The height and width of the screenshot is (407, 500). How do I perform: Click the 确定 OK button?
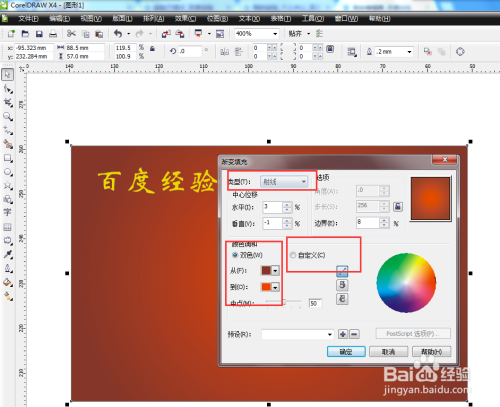(x=346, y=352)
